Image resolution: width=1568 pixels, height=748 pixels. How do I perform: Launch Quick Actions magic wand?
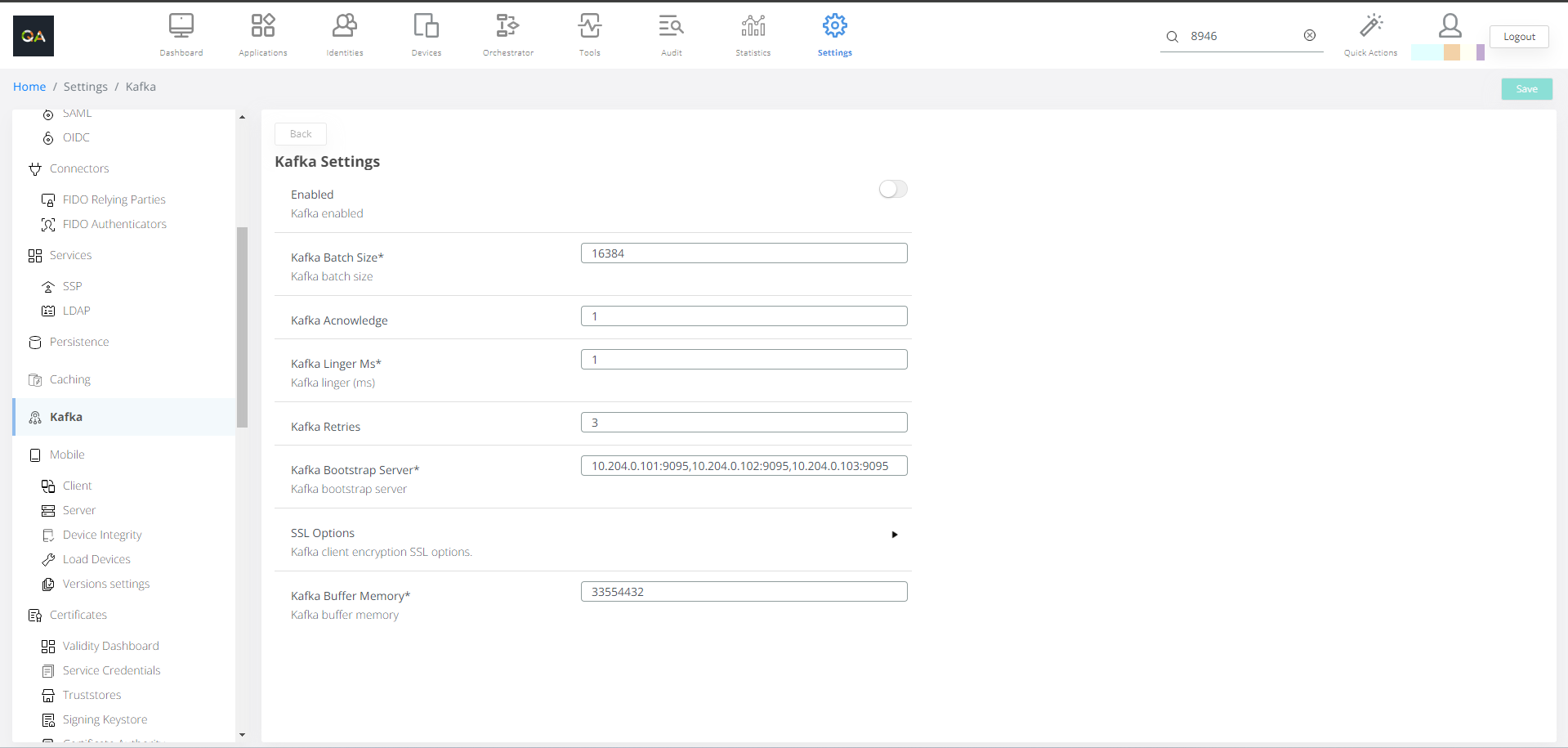coord(1370,26)
